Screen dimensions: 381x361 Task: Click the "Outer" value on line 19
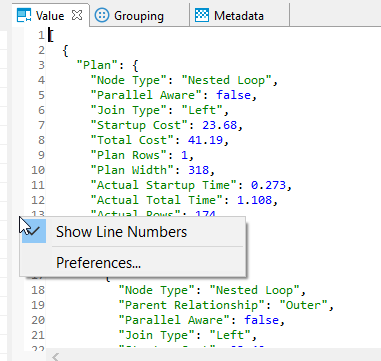[303, 305]
